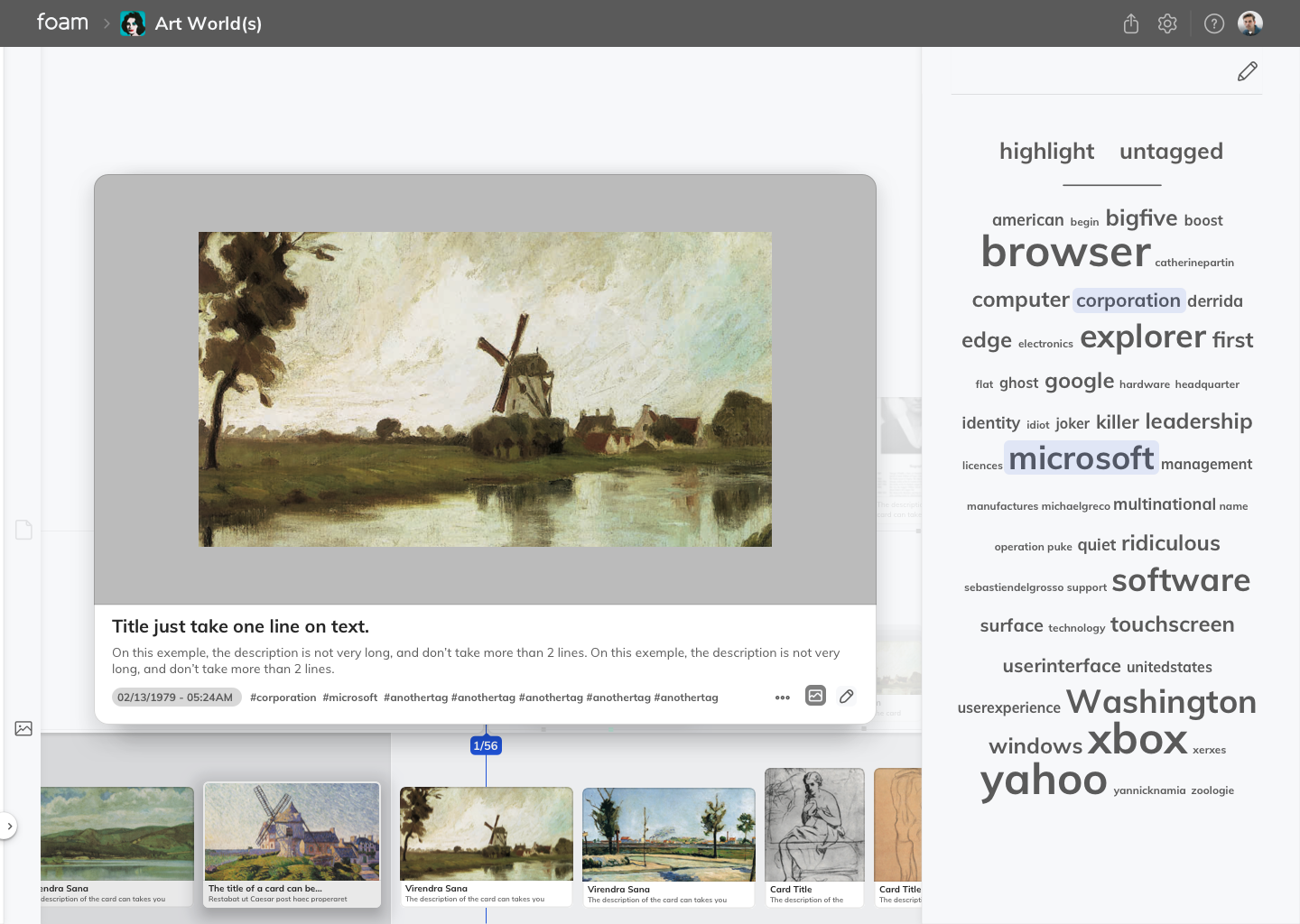Select the 'The title of a card can be…' thumbnail
1300x924 pixels.
coord(292,844)
